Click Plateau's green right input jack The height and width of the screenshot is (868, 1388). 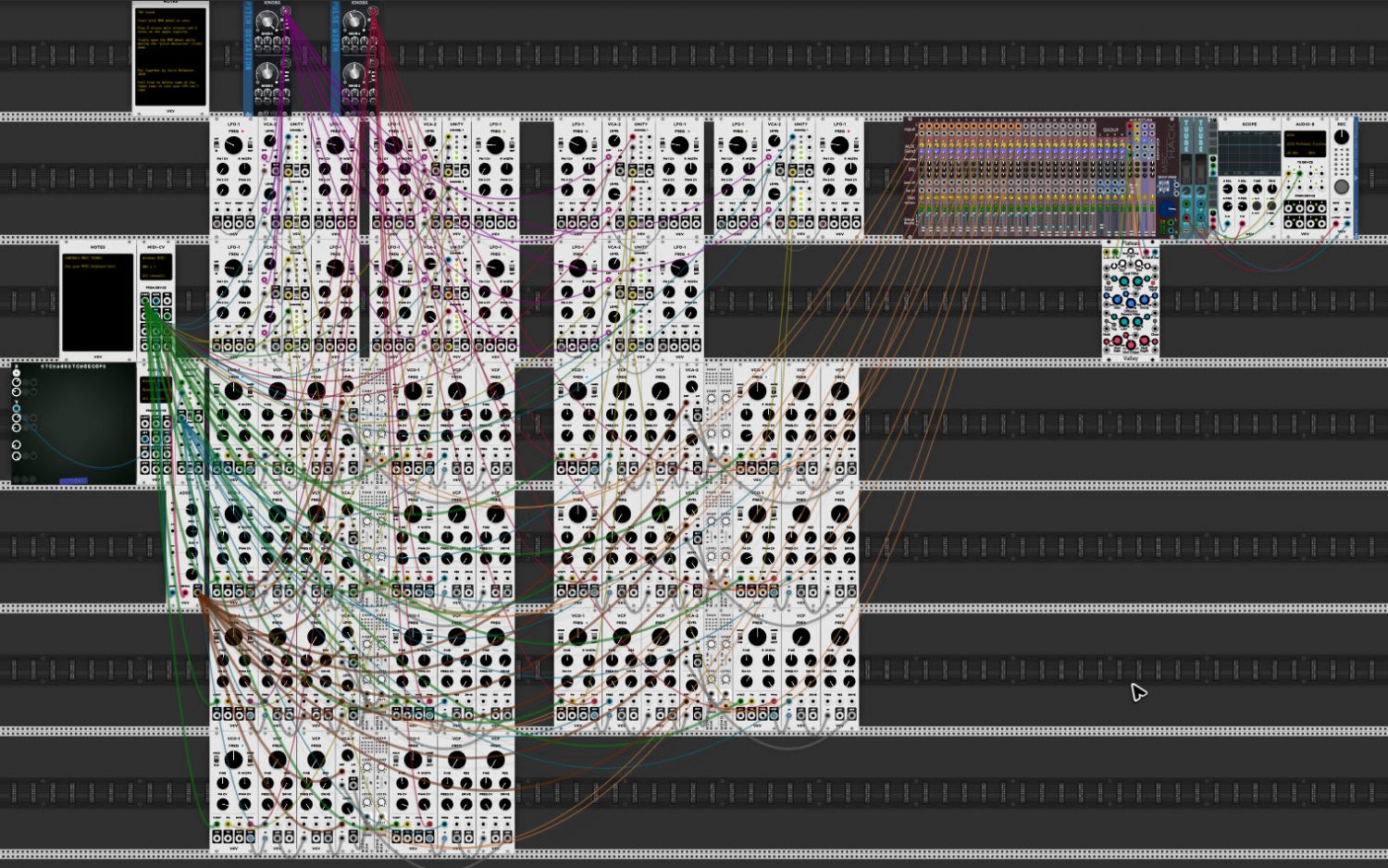click(x=1115, y=252)
